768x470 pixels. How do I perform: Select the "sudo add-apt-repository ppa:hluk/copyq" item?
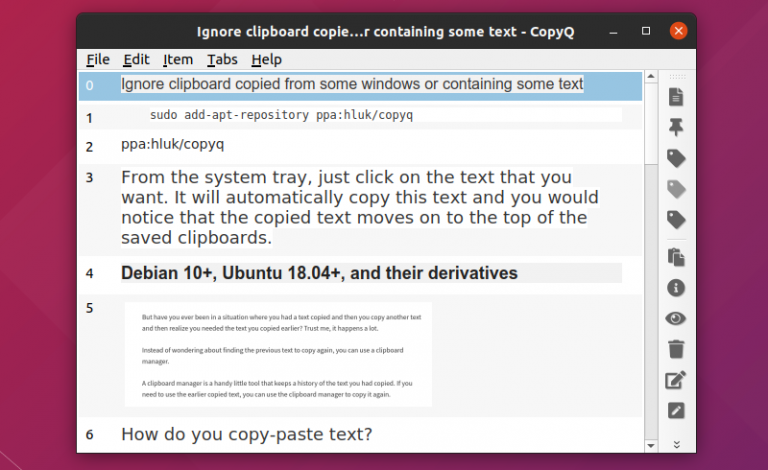pos(360,116)
